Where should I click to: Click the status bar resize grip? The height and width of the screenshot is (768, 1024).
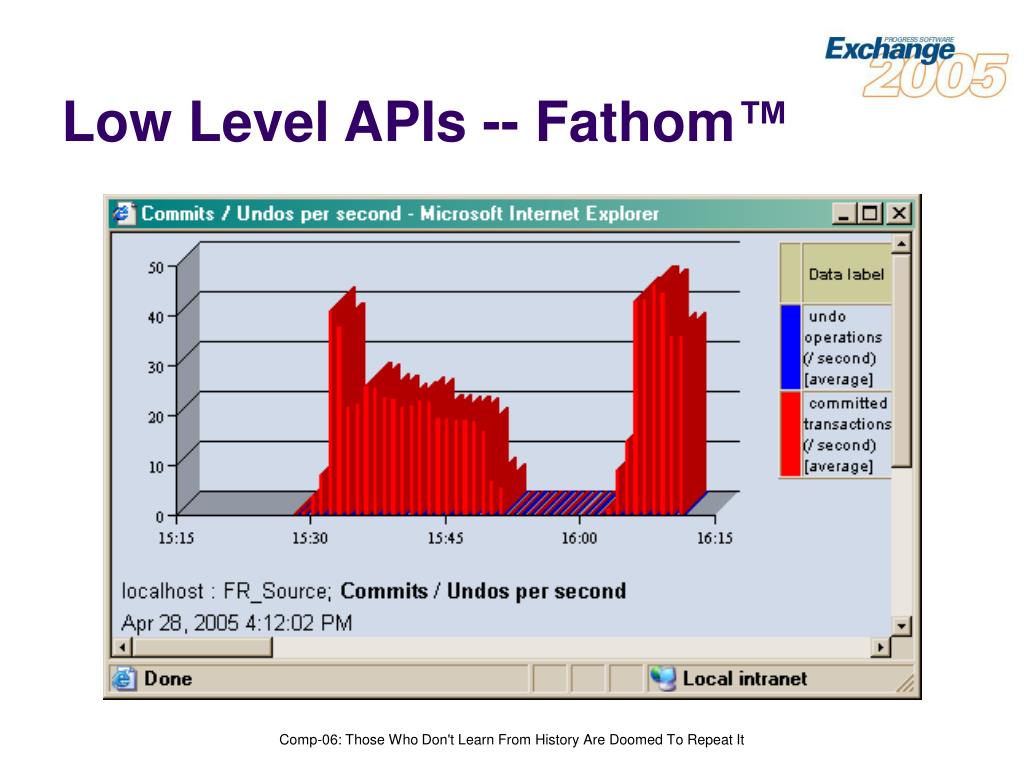(905, 683)
